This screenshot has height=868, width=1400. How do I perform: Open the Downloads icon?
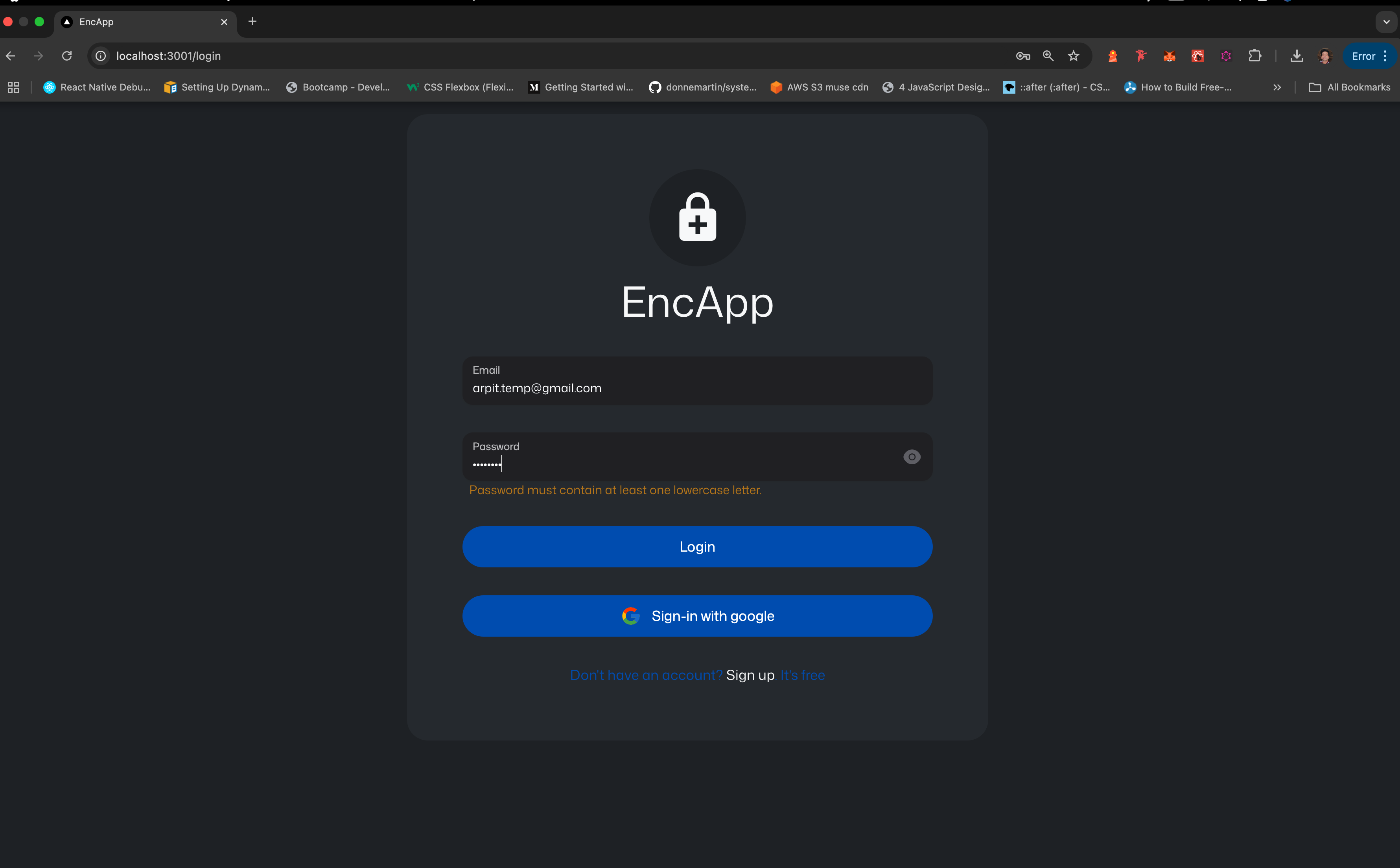[x=1297, y=56]
